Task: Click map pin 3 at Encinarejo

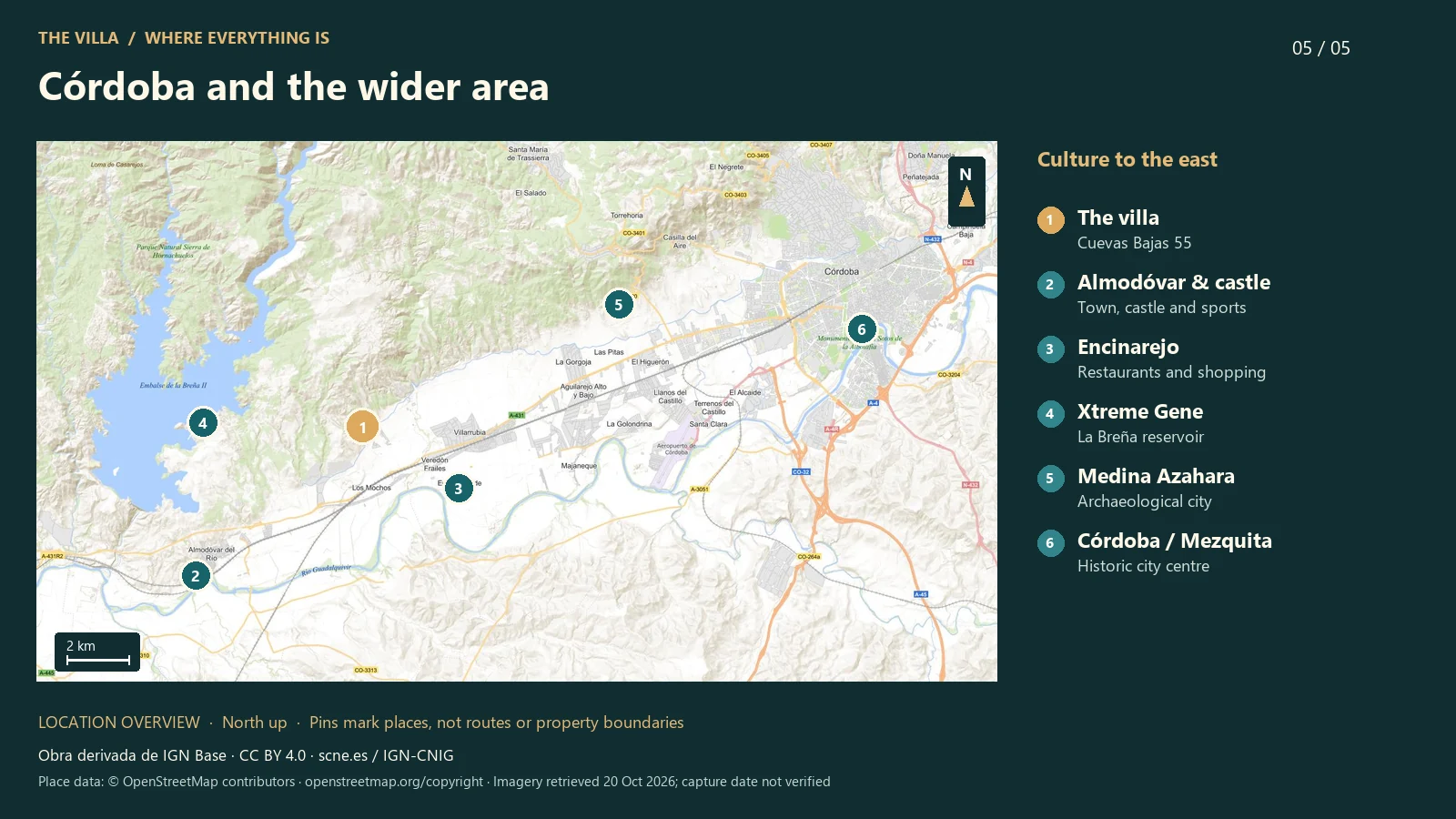Action: click(x=459, y=488)
